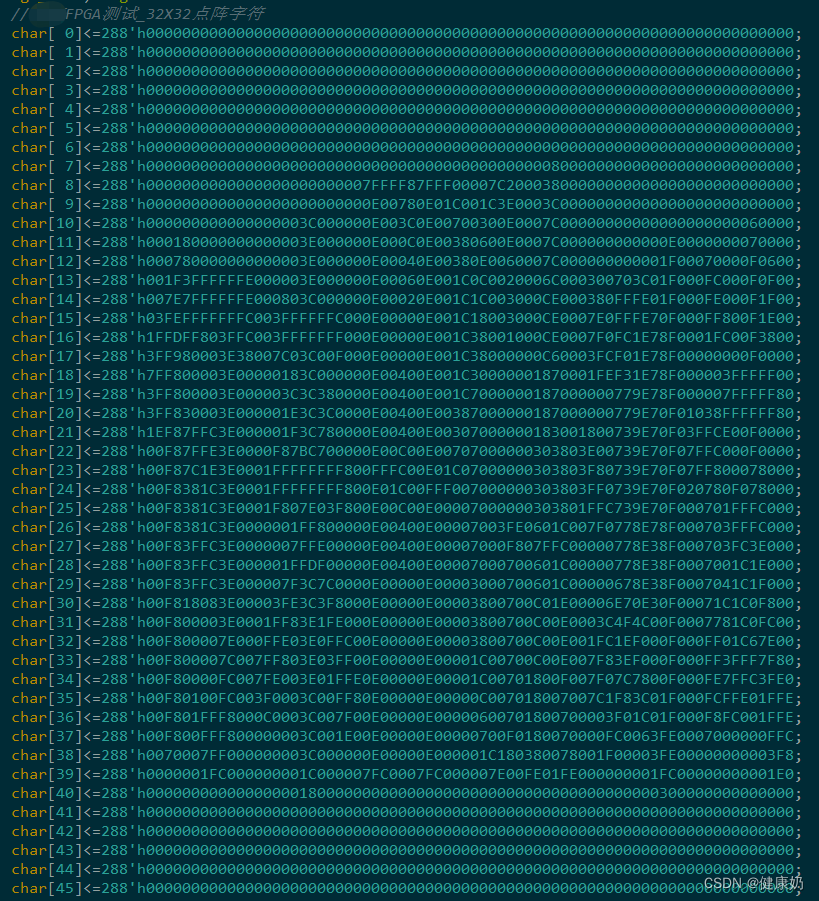Select the code line starting char[34]
819x901 pixels.
[406, 679]
